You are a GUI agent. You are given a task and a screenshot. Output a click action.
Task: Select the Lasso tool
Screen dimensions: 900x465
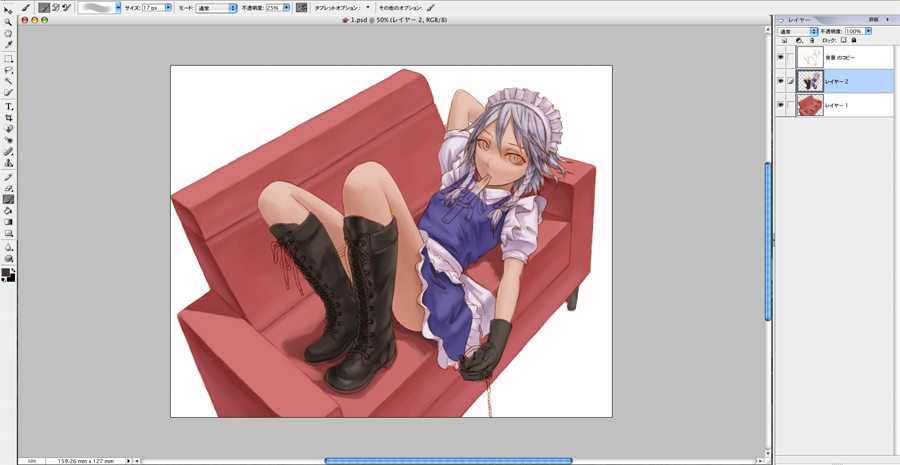(8, 70)
